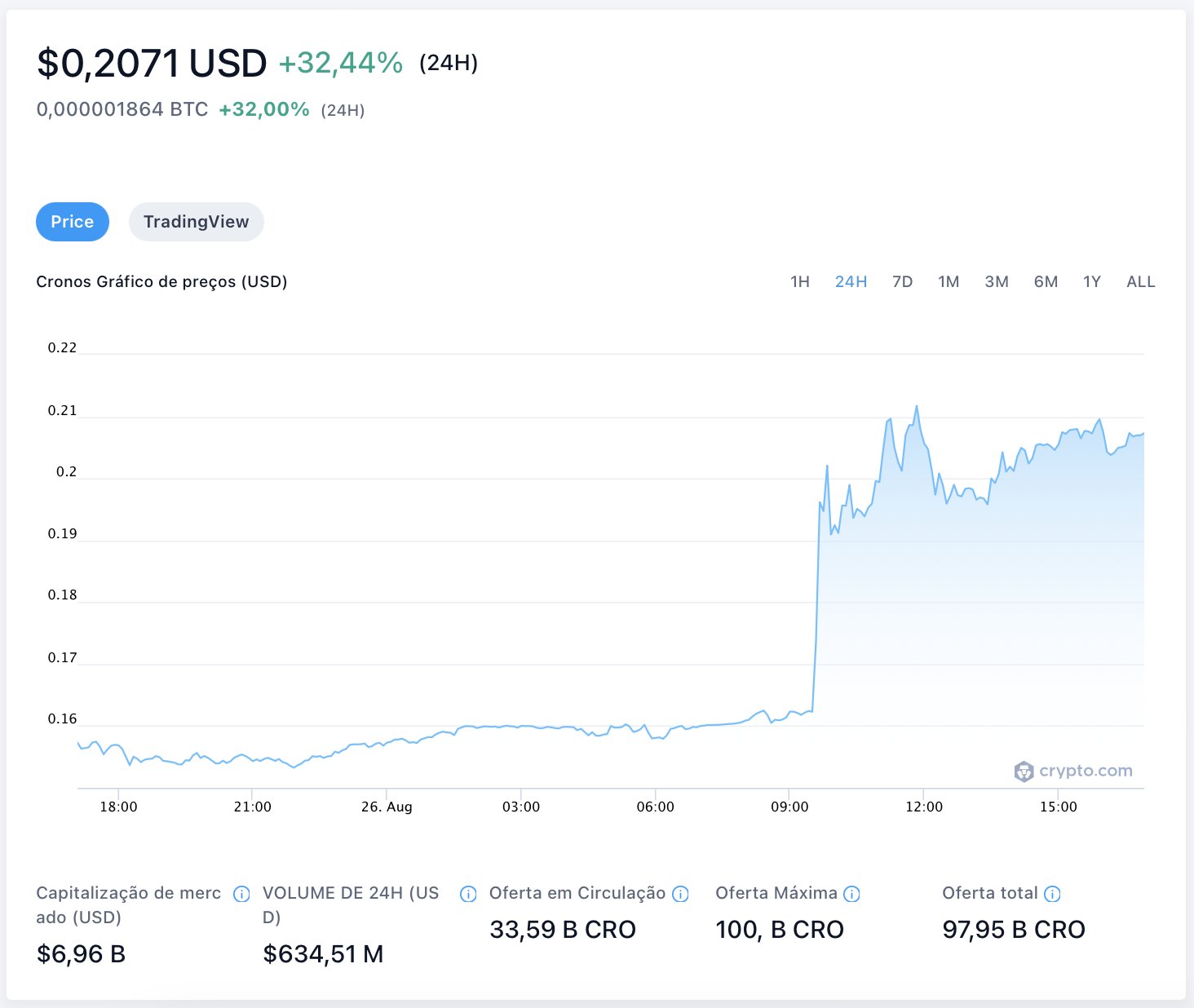Viewport: 1194px width, 1008px height.
Task: Click the 09:00 time axis label
Action: [789, 807]
